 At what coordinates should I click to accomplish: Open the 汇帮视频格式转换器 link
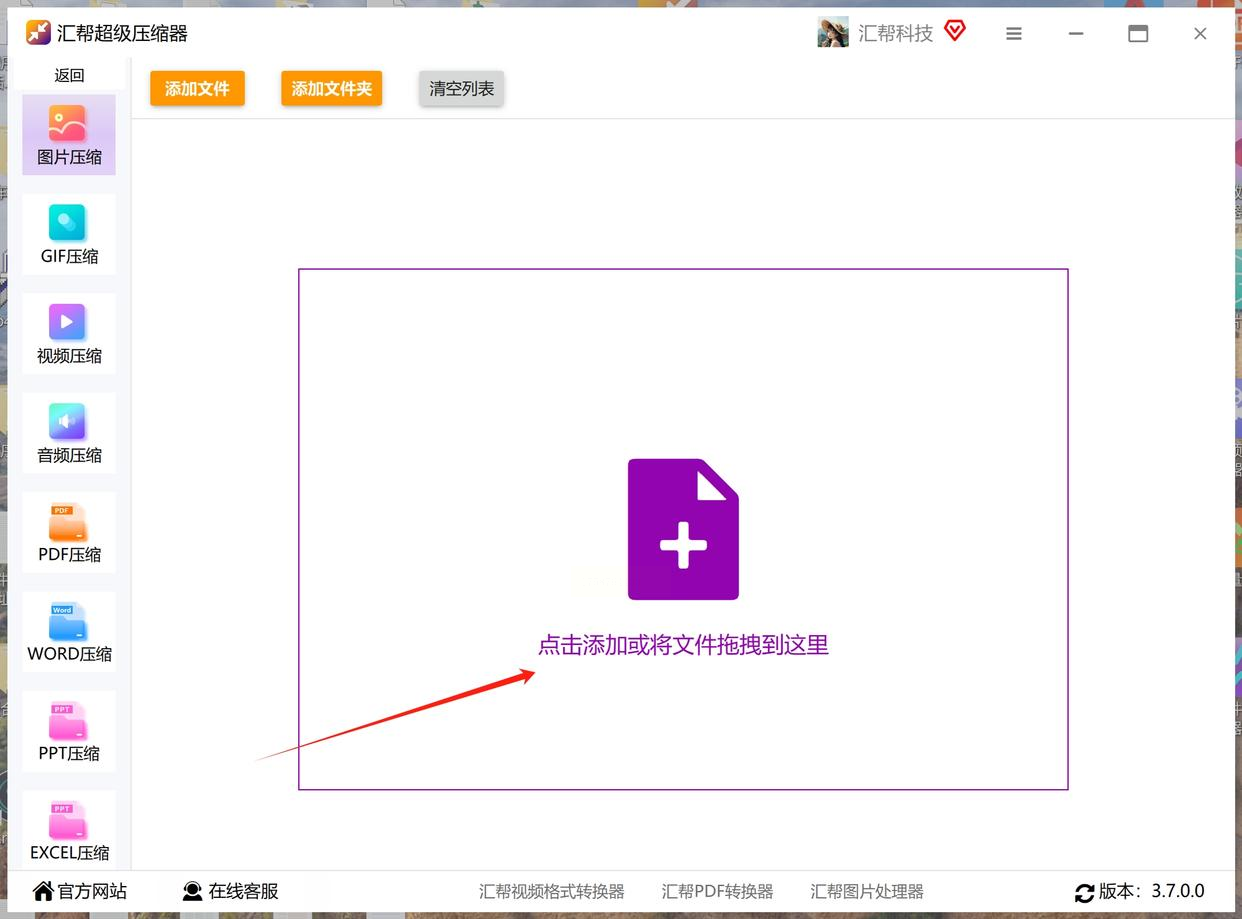[x=551, y=891]
